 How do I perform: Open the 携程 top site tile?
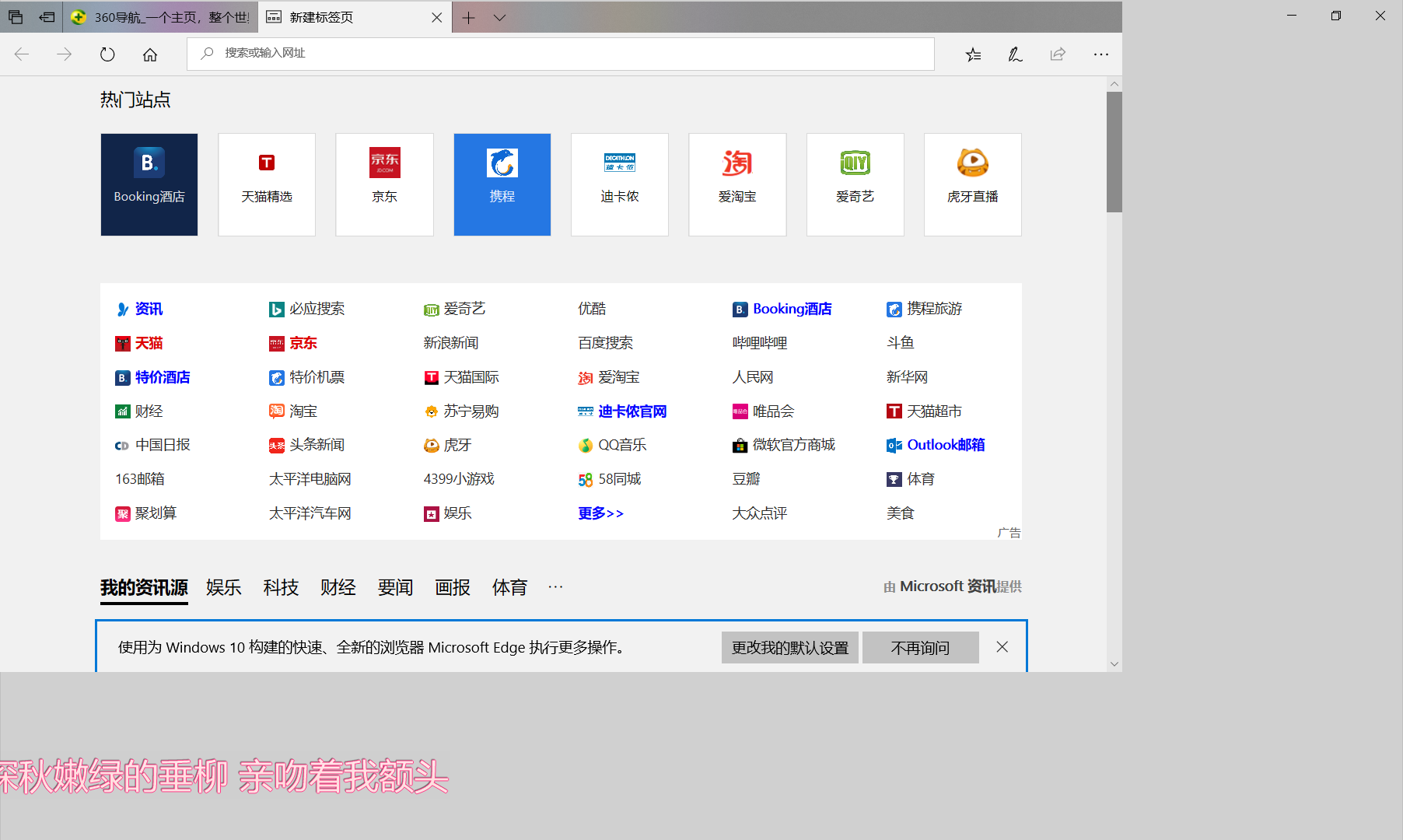[502, 184]
